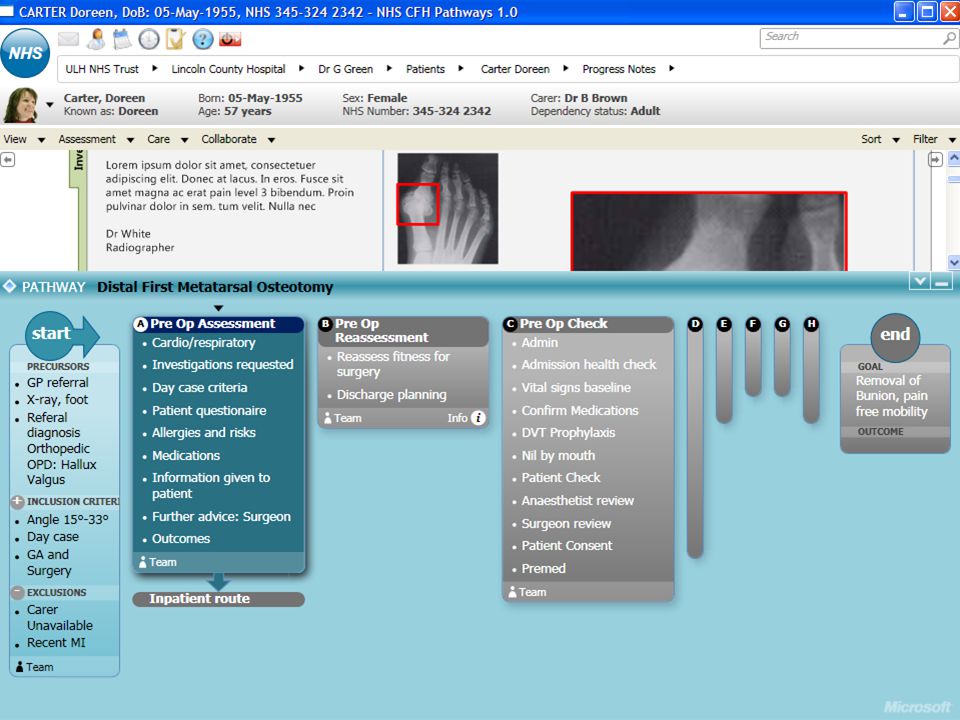
Task: Click the patient photo of Doreen Carter
Action: click(21, 105)
